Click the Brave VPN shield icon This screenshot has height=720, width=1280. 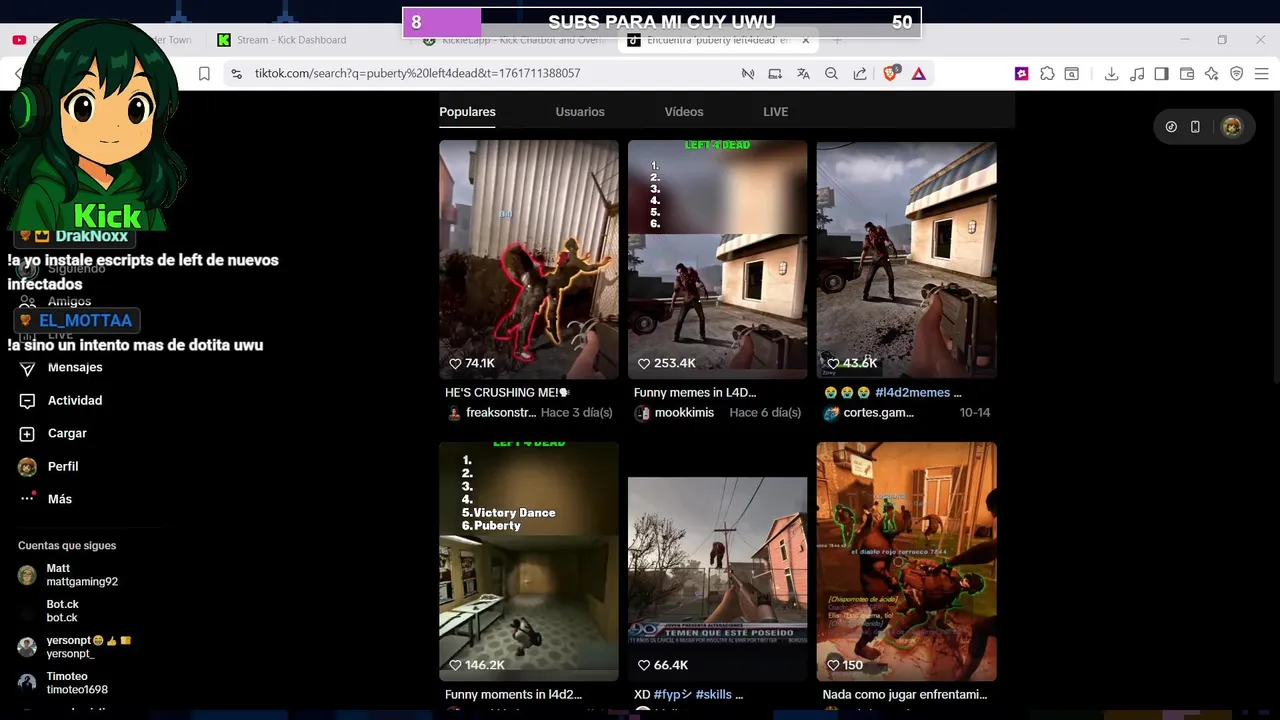tap(1237, 73)
